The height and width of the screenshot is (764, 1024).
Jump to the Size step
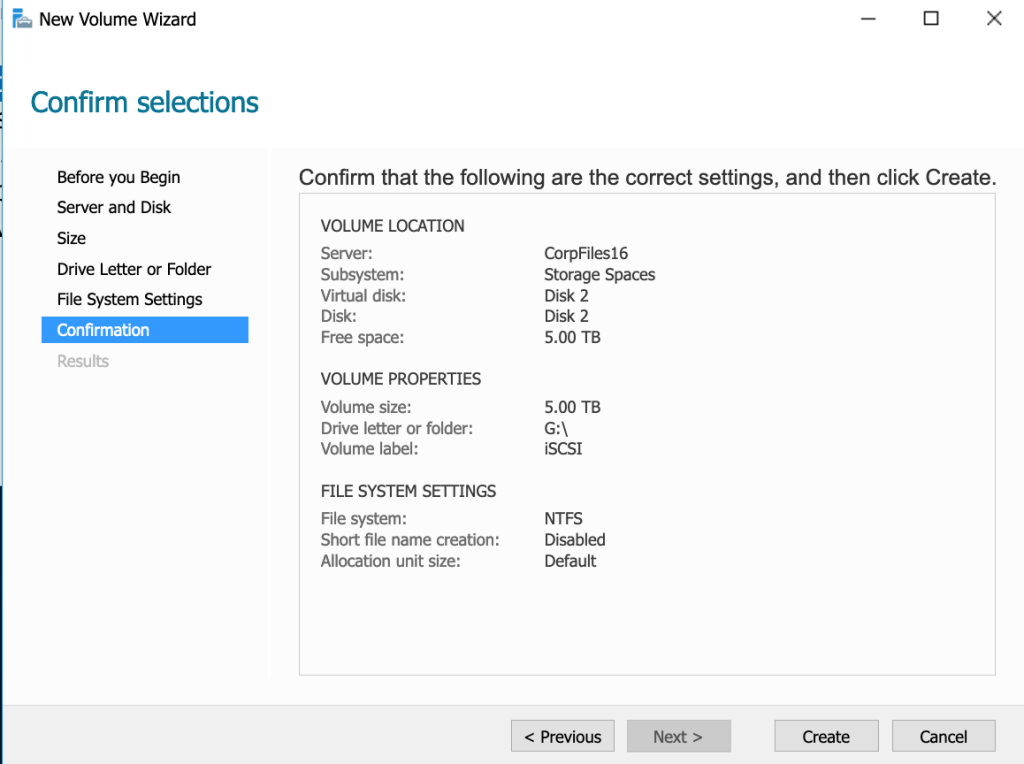click(71, 238)
